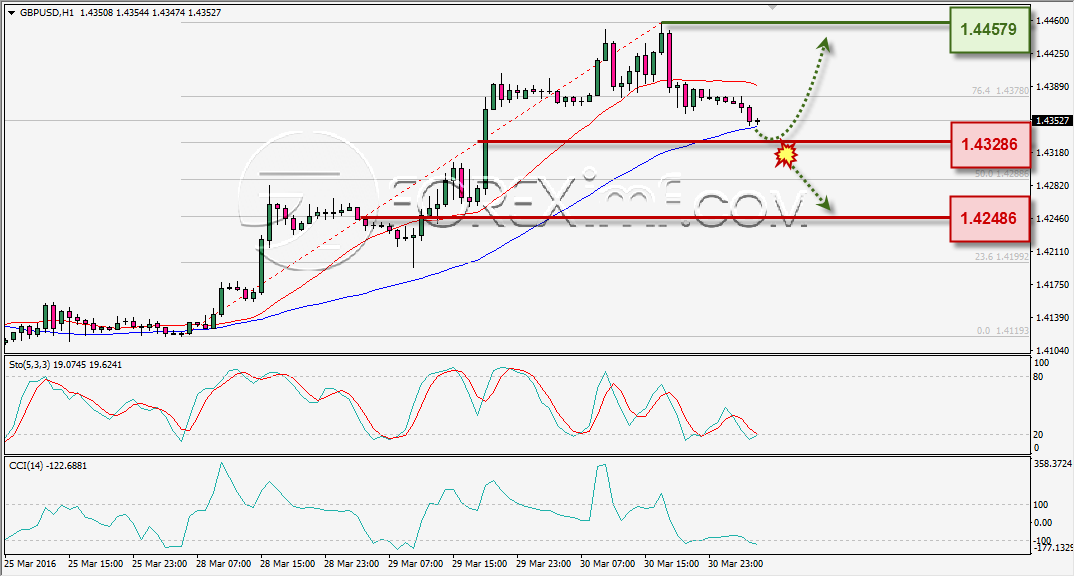Click the stochastic scale value 80
Viewport: 1075px width, 577px height.
tap(1038, 377)
